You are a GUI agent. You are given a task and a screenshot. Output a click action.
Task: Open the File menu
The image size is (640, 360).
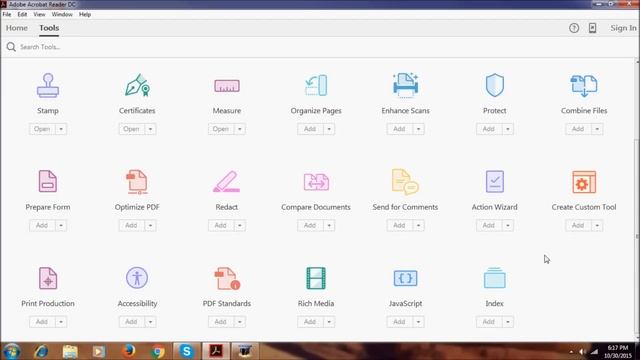7,14
